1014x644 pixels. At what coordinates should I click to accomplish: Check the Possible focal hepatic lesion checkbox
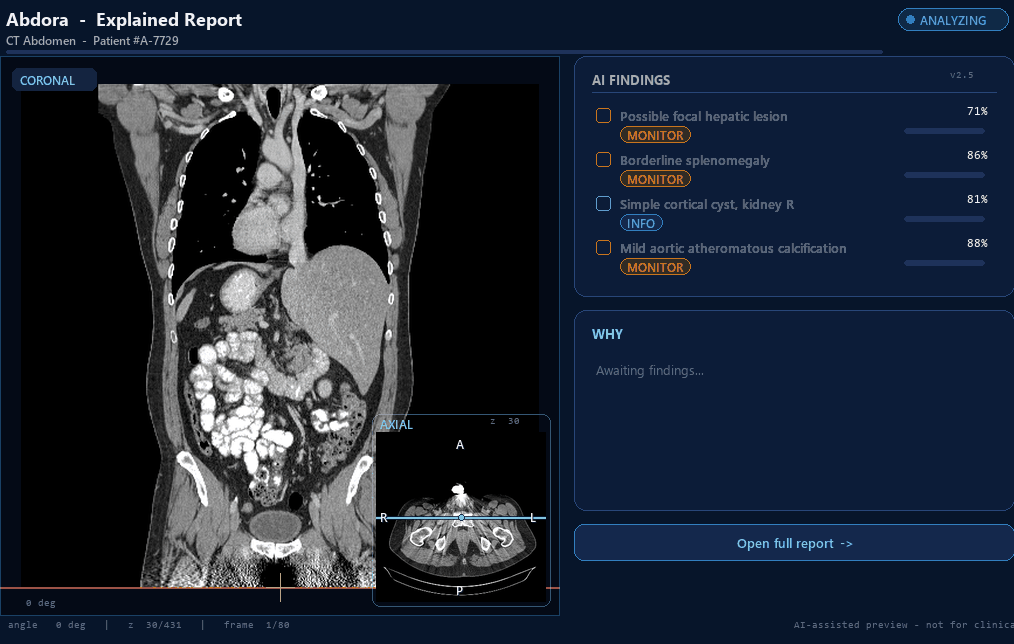(603, 116)
